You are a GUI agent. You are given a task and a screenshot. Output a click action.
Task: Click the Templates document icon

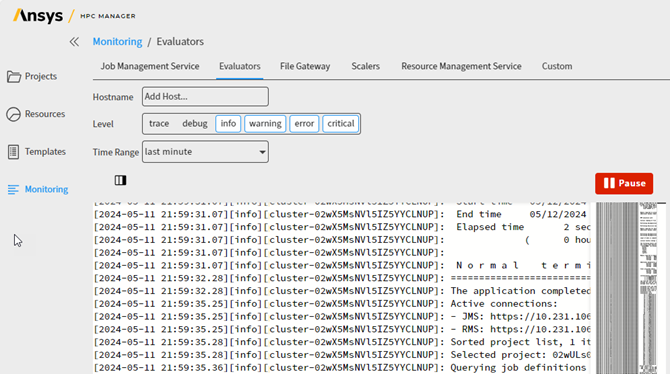pos(13,152)
